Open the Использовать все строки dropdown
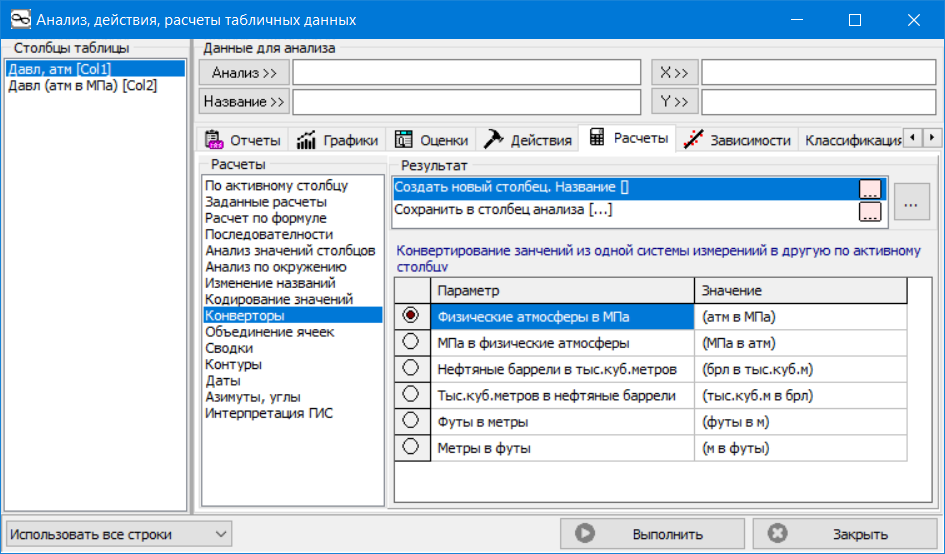Screen dimensions: 945x554 coord(118,533)
